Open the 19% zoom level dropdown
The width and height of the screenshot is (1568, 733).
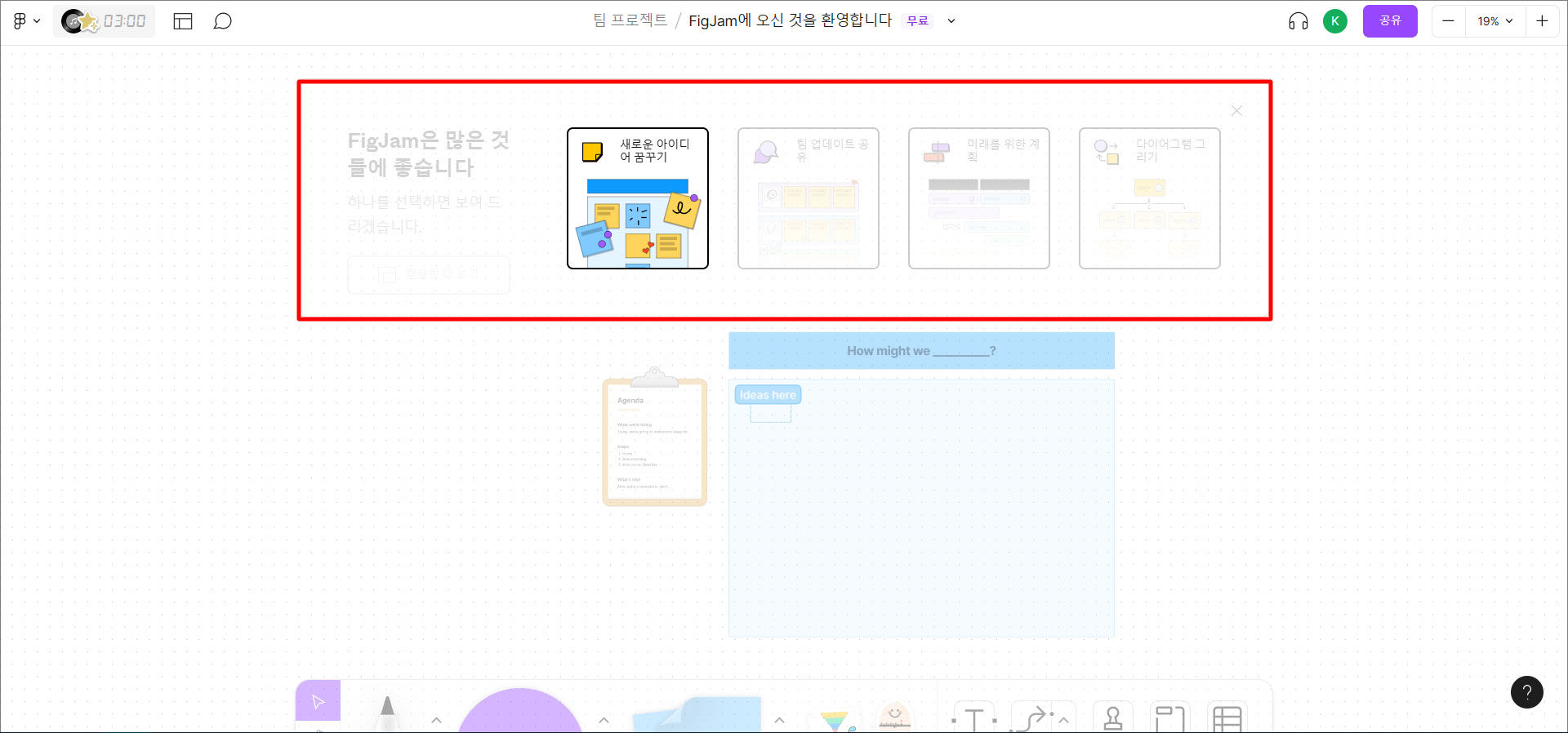click(x=1494, y=21)
